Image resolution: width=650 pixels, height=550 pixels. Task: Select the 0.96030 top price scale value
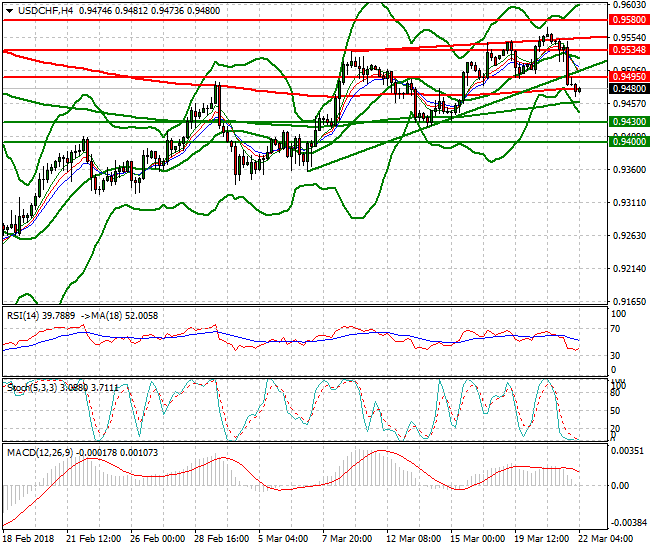(x=629, y=5)
